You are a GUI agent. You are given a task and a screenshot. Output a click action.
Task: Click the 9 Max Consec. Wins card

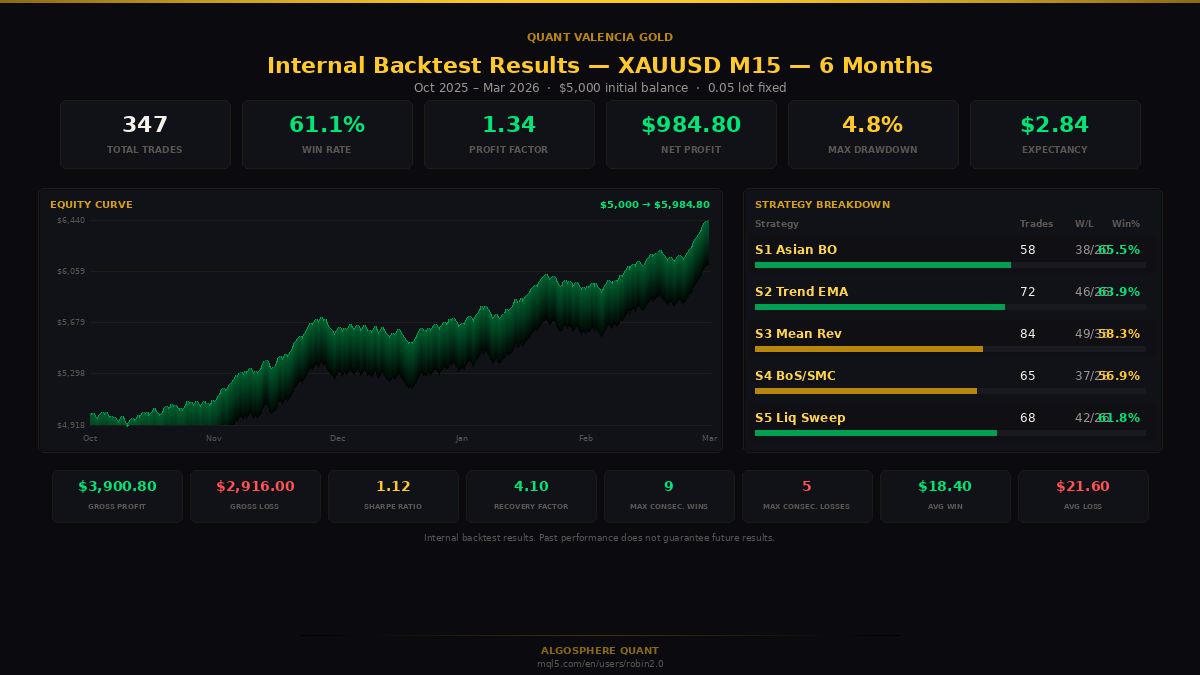[x=669, y=496]
